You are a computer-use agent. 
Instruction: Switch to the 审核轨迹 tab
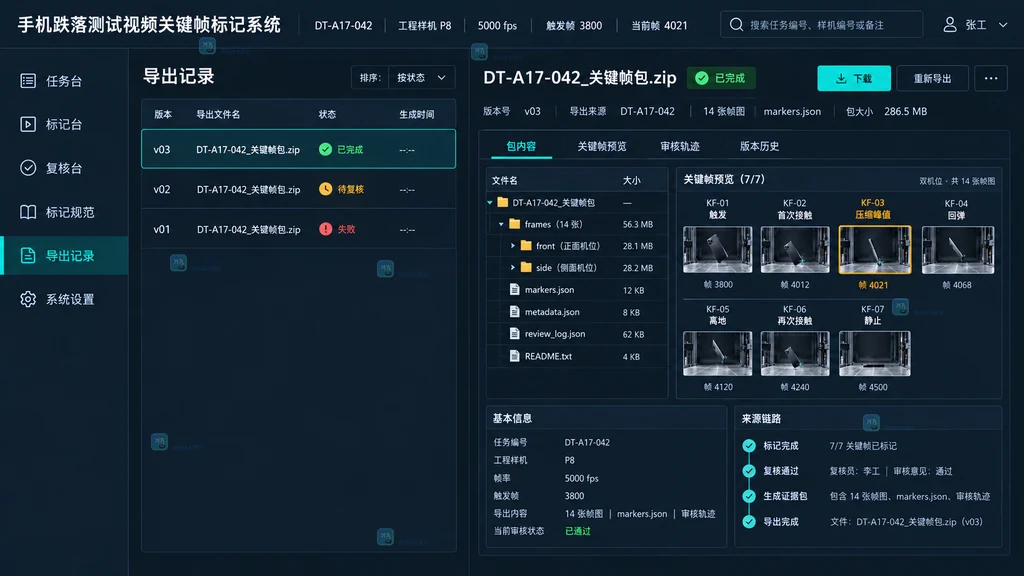point(680,146)
